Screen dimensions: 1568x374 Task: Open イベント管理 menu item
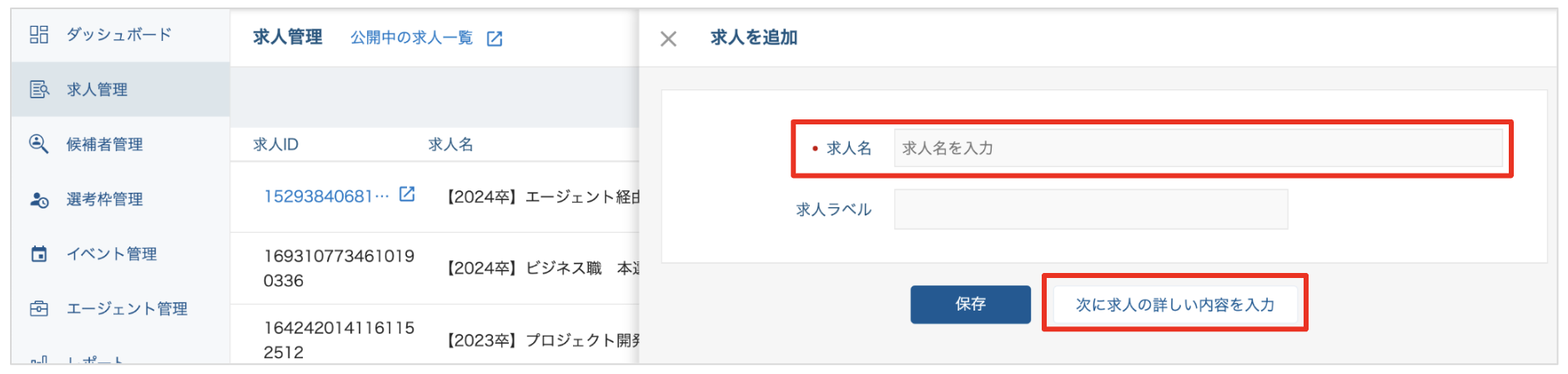[x=112, y=254]
